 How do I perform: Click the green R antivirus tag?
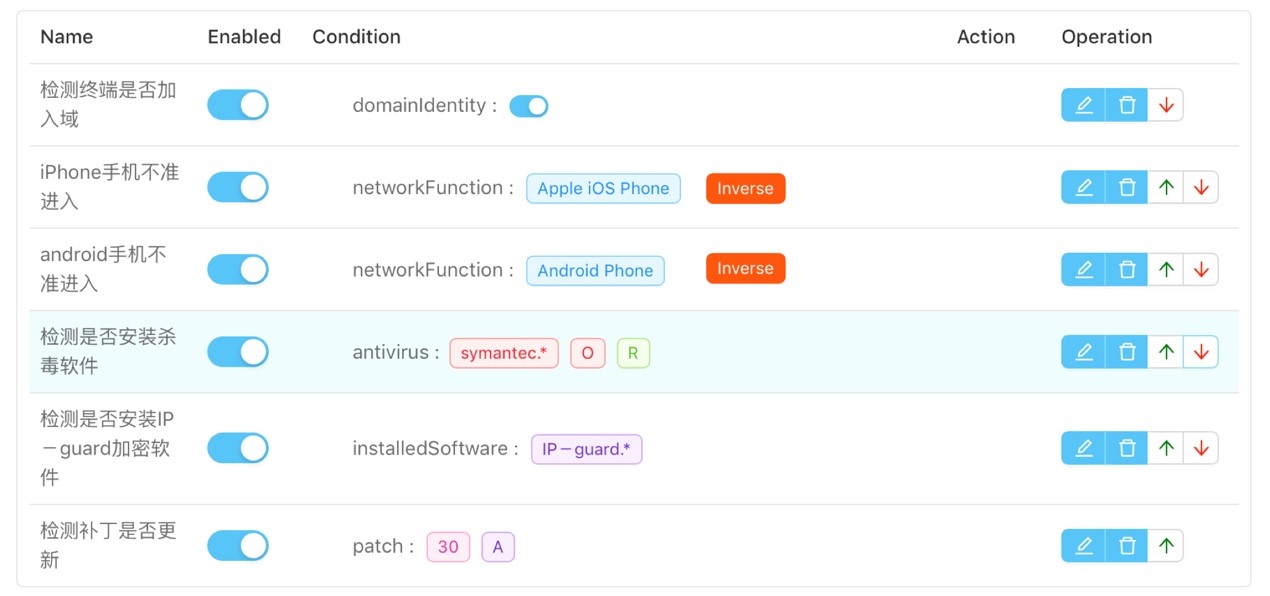click(x=633, y=353)
